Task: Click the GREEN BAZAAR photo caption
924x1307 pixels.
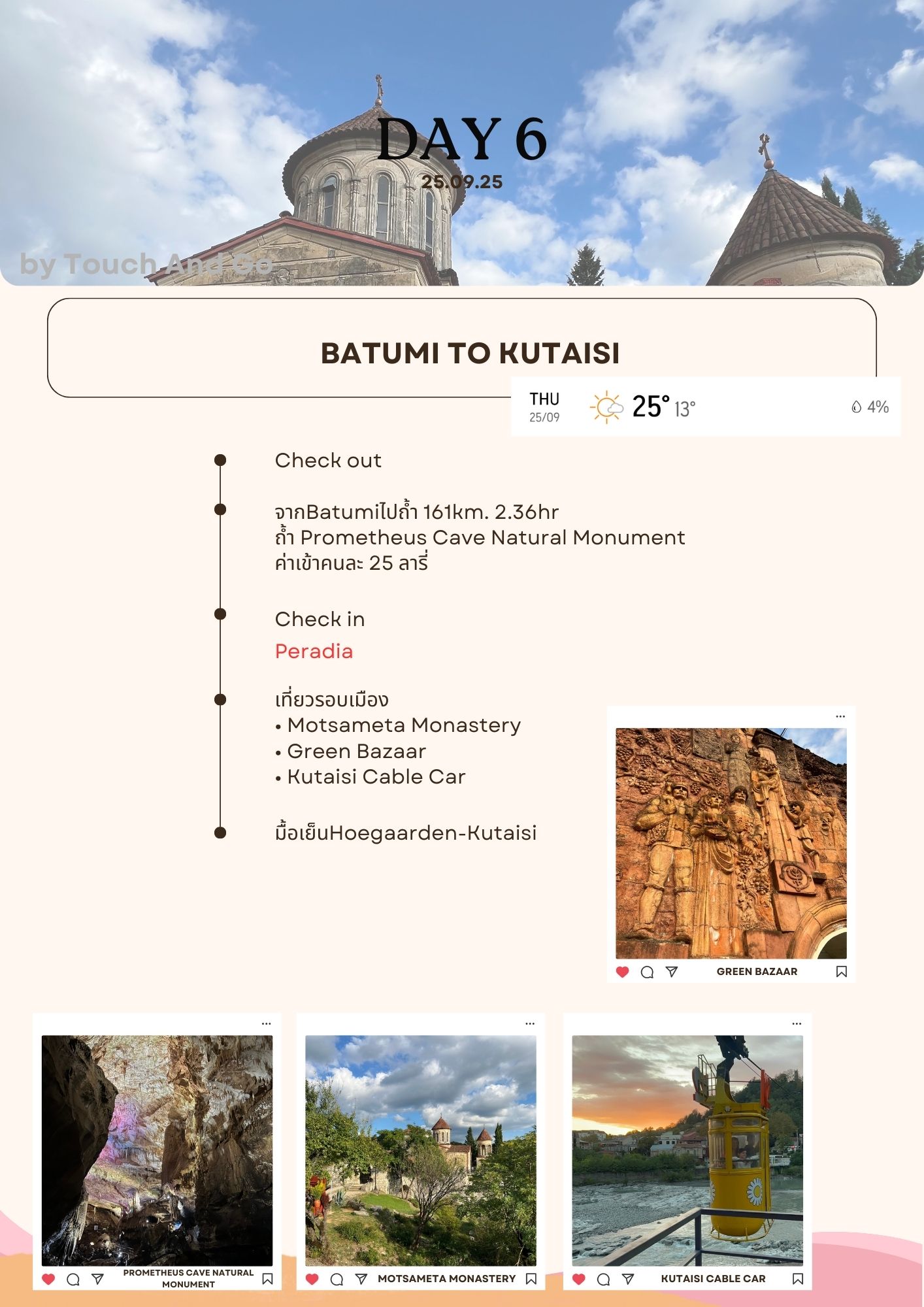Action: tap(757, 972)
